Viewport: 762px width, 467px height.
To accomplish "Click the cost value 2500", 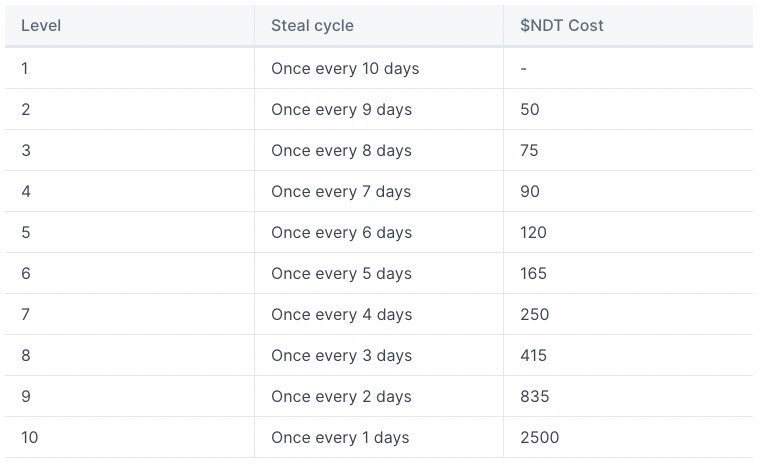I will tap(539, 437).
